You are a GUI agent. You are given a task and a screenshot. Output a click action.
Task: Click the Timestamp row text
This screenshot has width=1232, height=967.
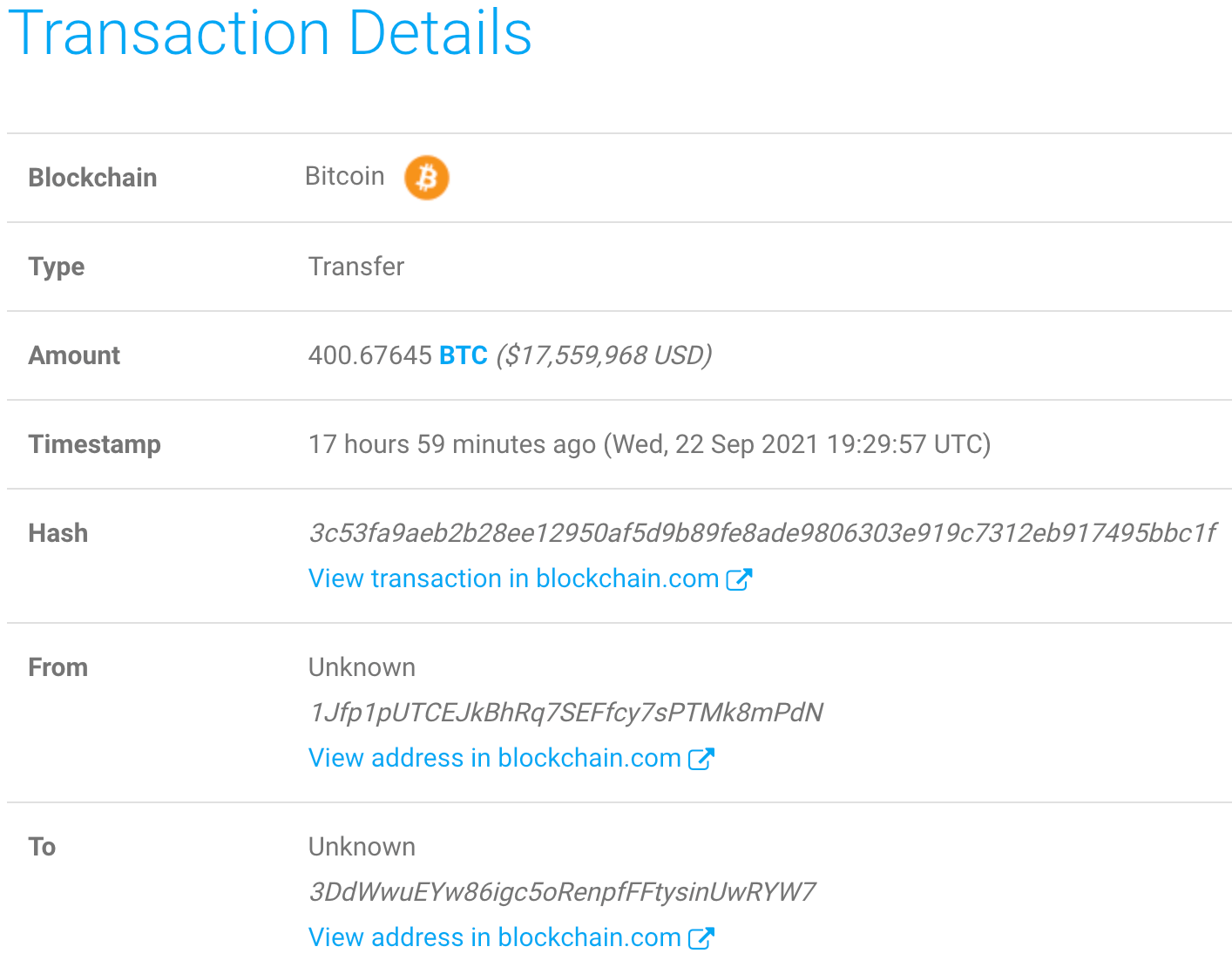click(x=649, y=444)
